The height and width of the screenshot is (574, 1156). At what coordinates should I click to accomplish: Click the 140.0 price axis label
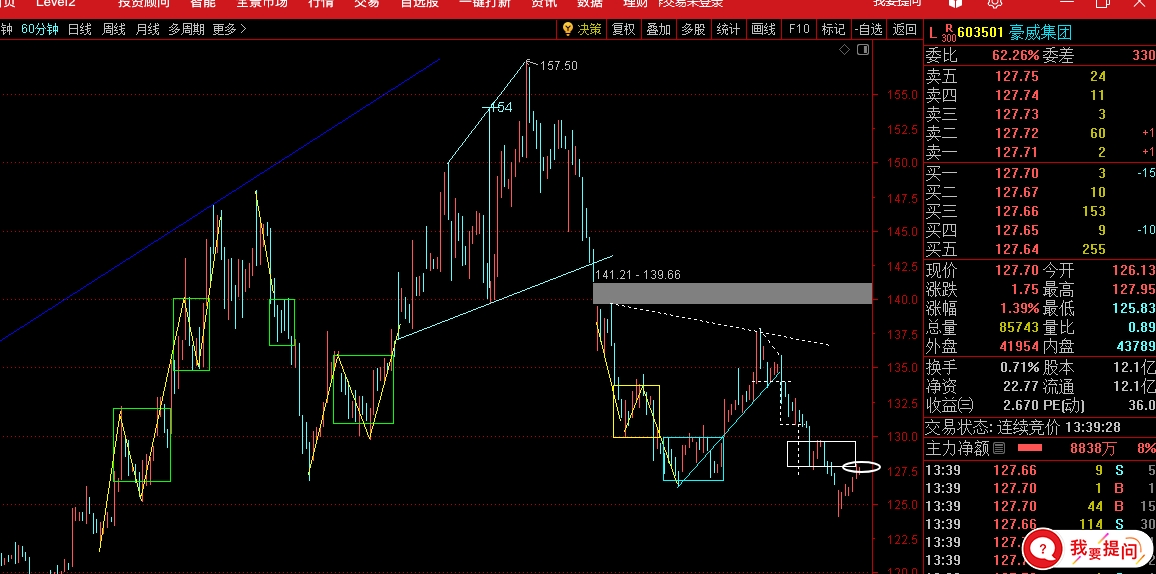[x=901, y=300]
